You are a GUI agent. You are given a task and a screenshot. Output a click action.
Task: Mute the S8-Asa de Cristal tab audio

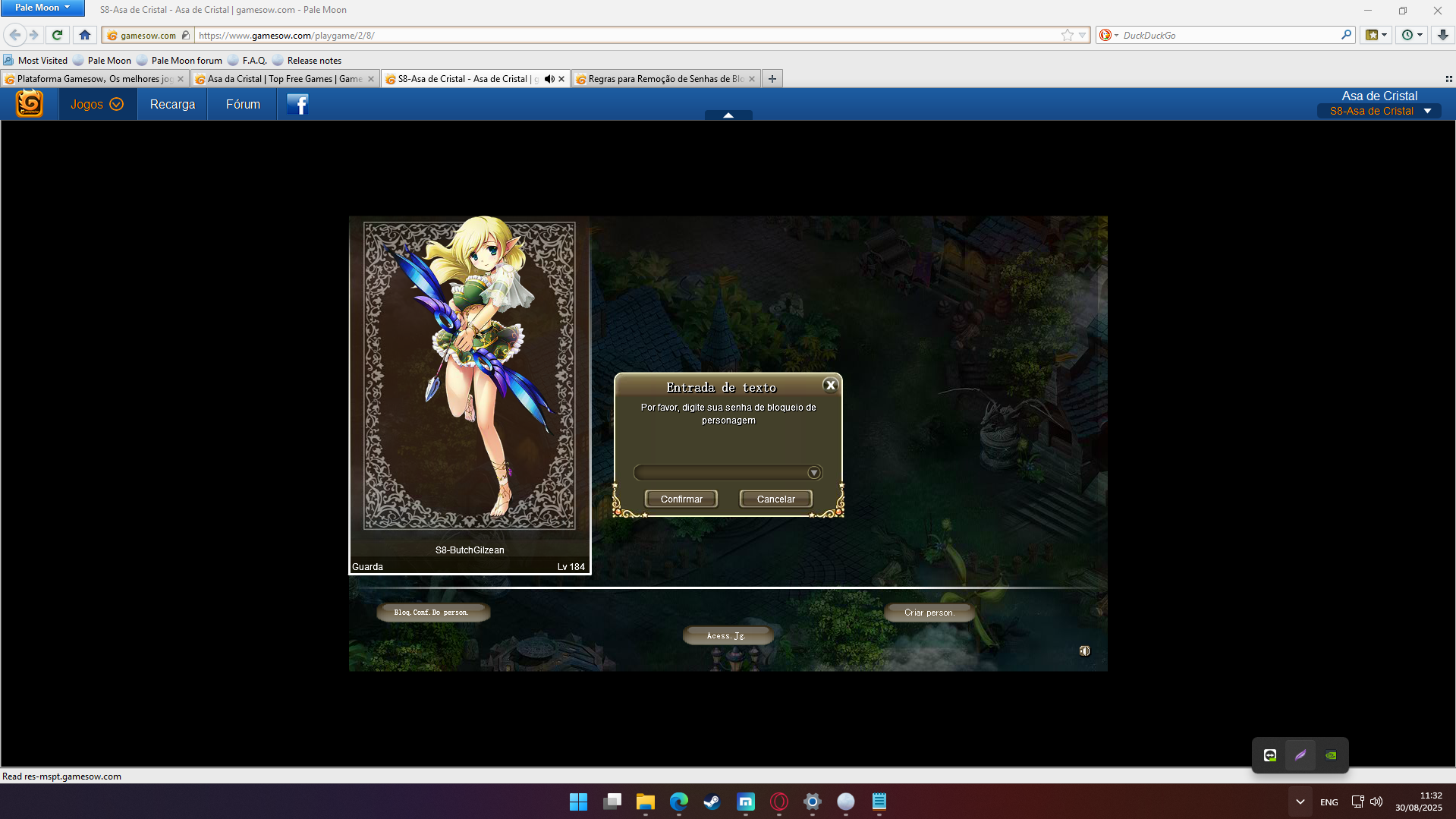(x=549, y=79)
